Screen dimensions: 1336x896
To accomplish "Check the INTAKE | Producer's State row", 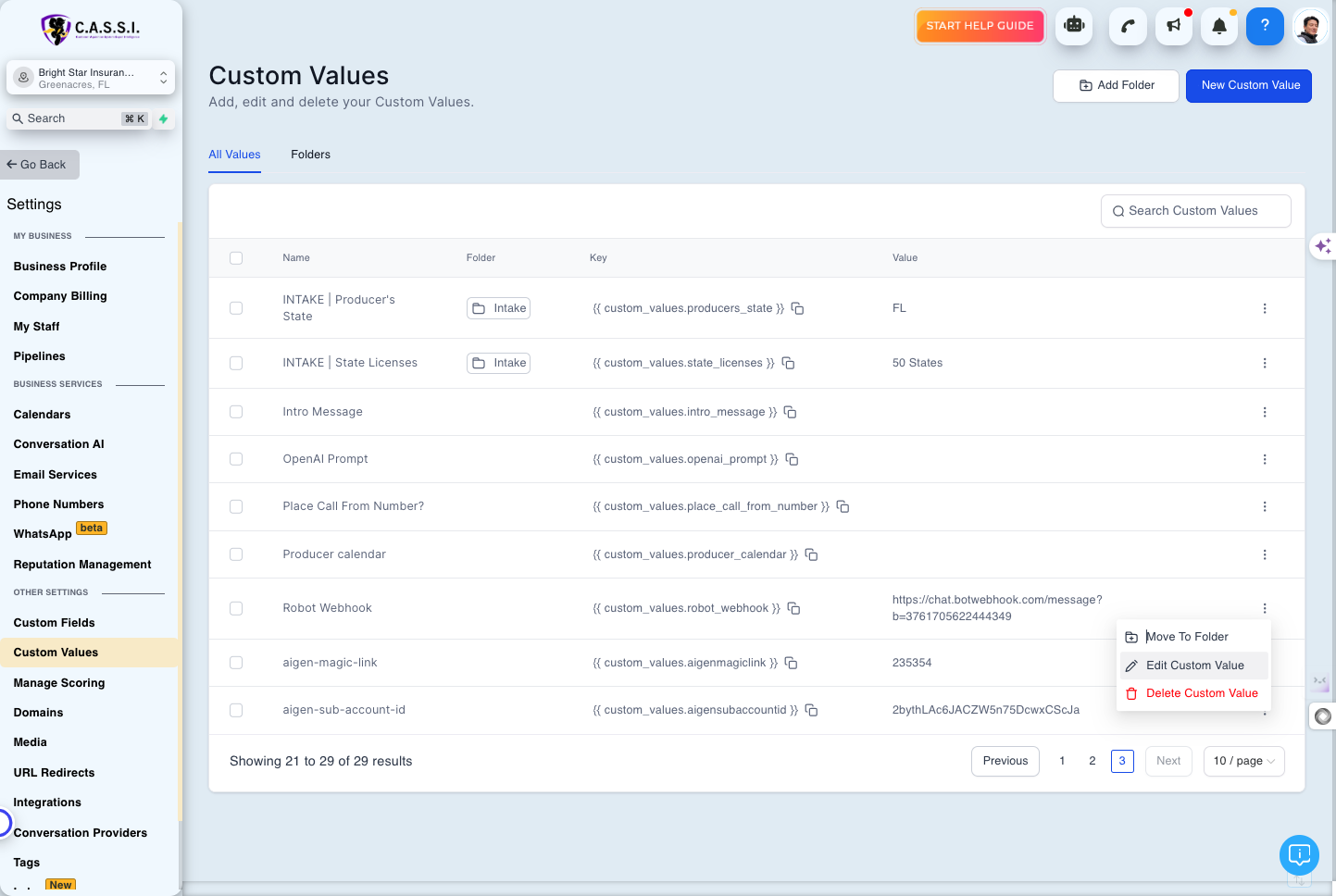I will point(236,308).
